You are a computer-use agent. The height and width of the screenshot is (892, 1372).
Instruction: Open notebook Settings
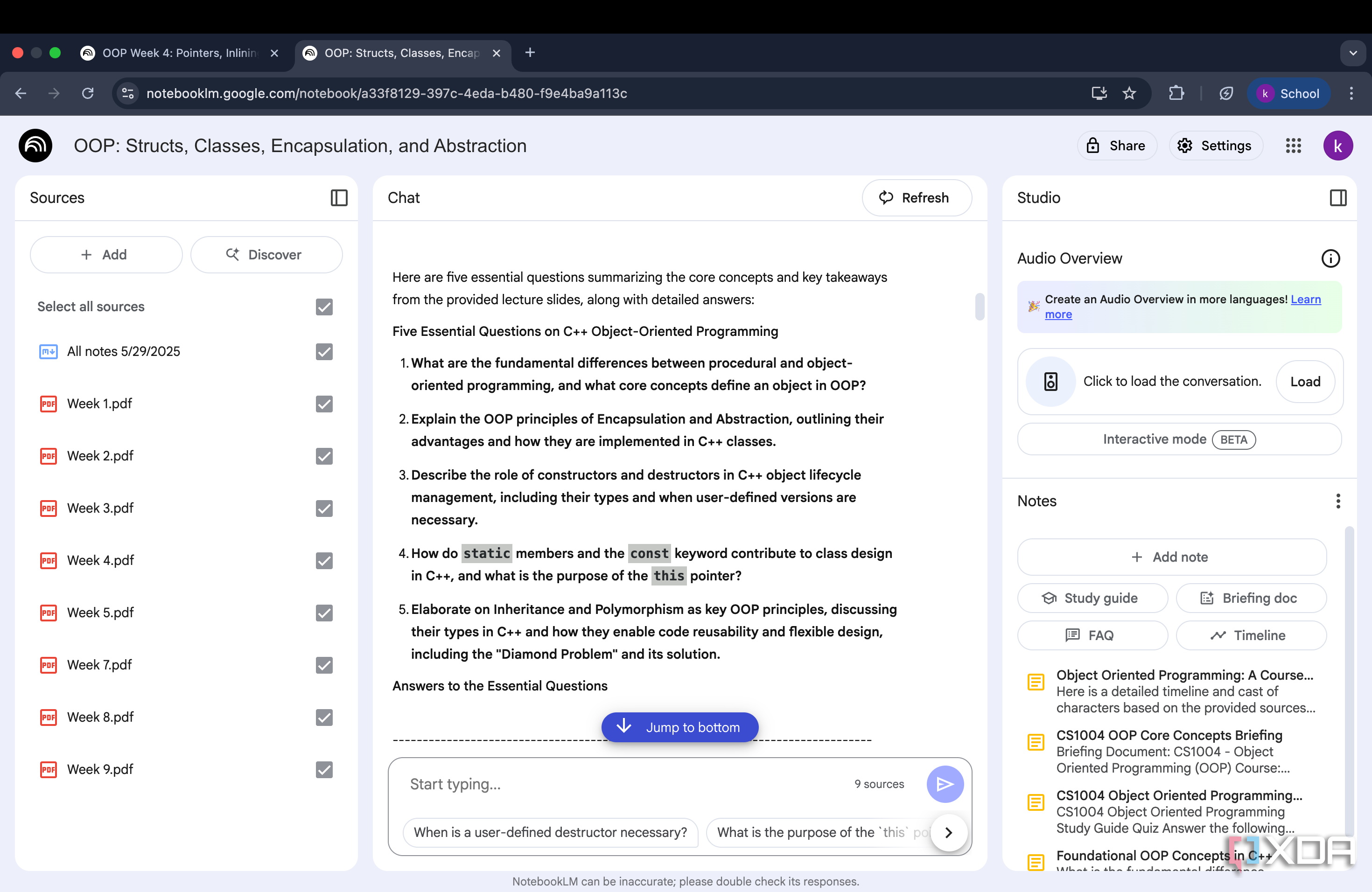click(1215, 146)
